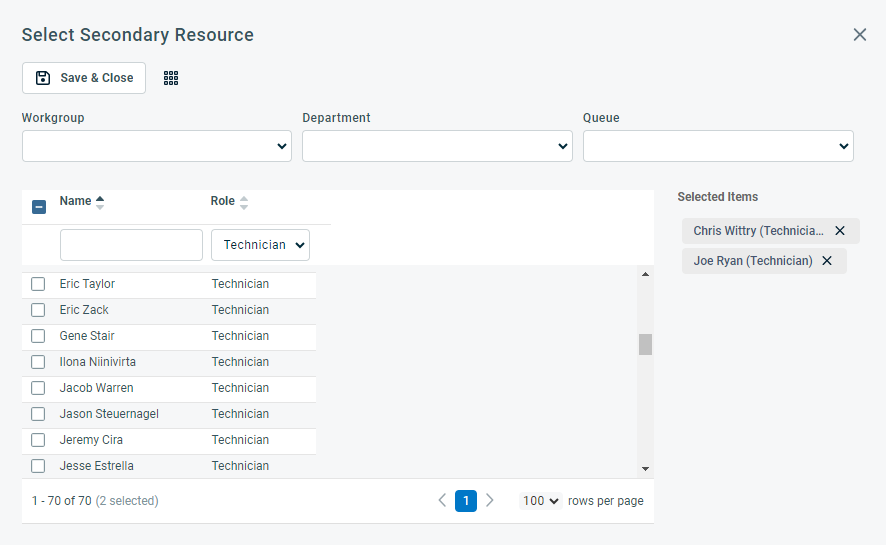Go to the previous page arrow

(442, 500)
